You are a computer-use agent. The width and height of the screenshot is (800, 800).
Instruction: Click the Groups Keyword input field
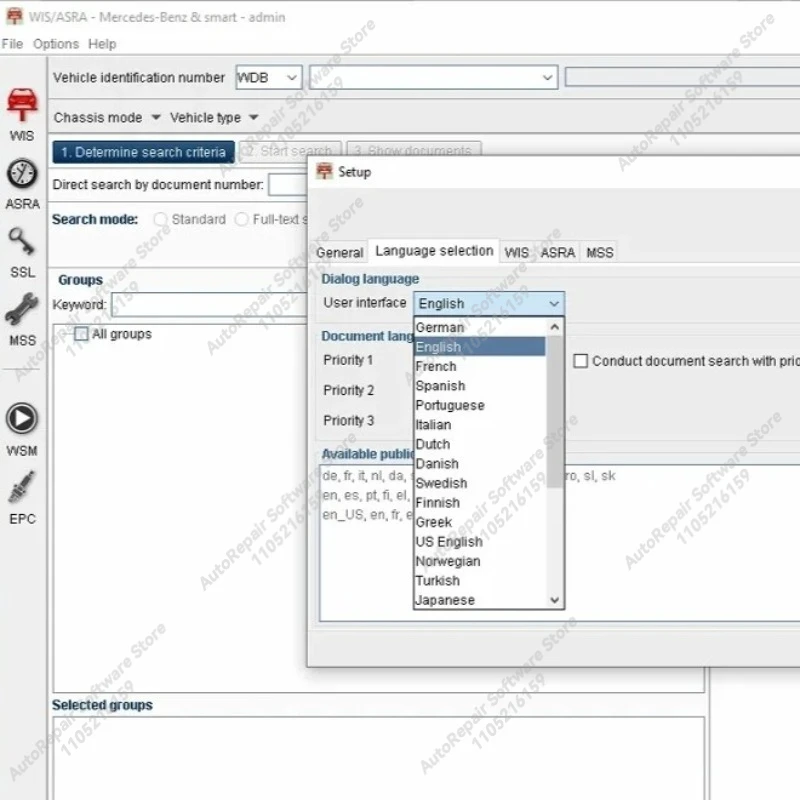tap(209, 305)
